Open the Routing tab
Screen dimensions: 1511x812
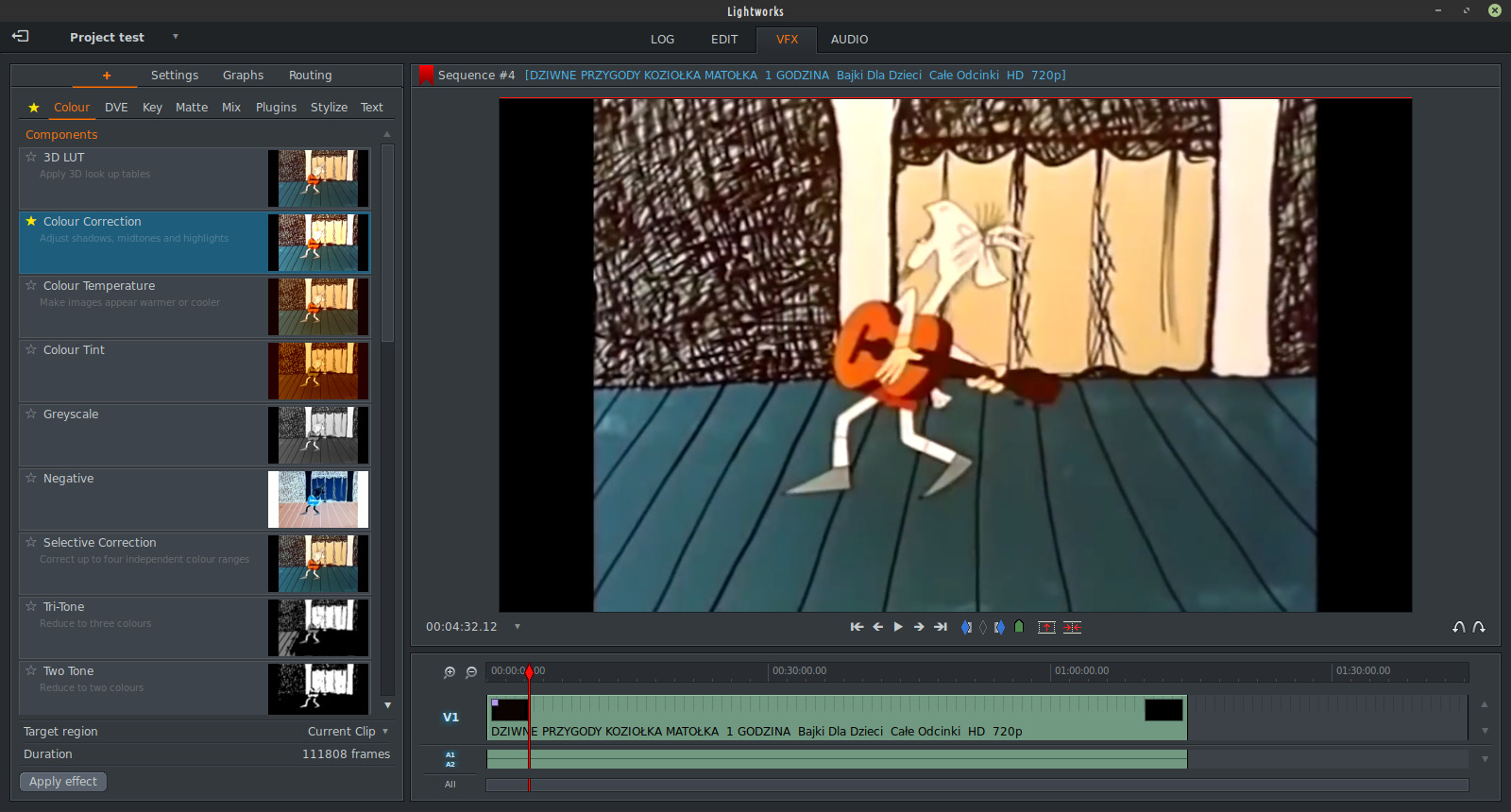(x=310, y=76)
